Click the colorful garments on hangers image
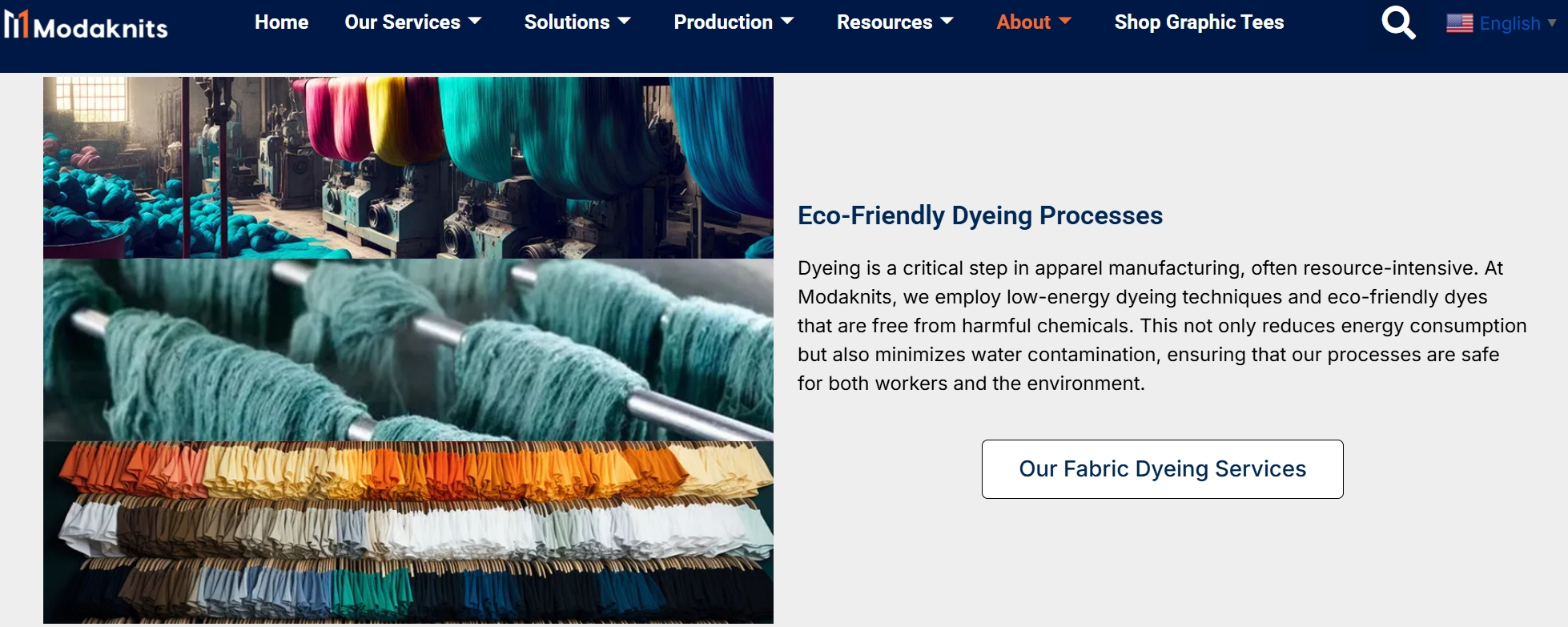Image resolution: width=1568 pixels, height=627 pixels. (408, 532)
